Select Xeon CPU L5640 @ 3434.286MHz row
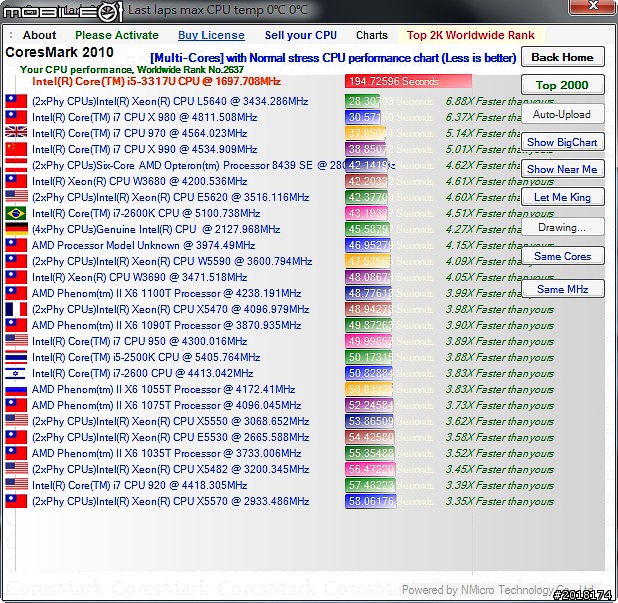618x603 pixels. click(170, 101)
